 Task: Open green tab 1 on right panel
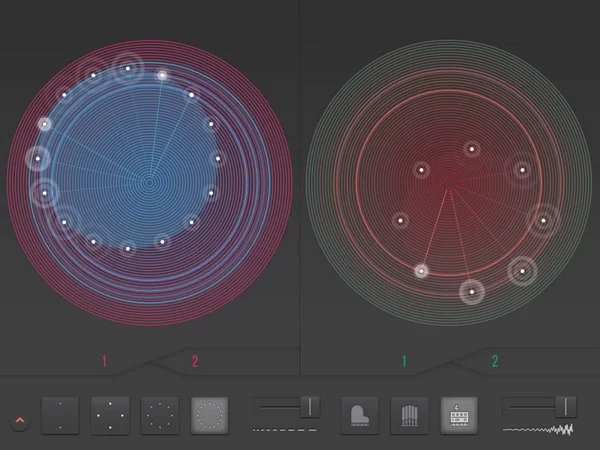pyautogui.click(x=404, y=361)
